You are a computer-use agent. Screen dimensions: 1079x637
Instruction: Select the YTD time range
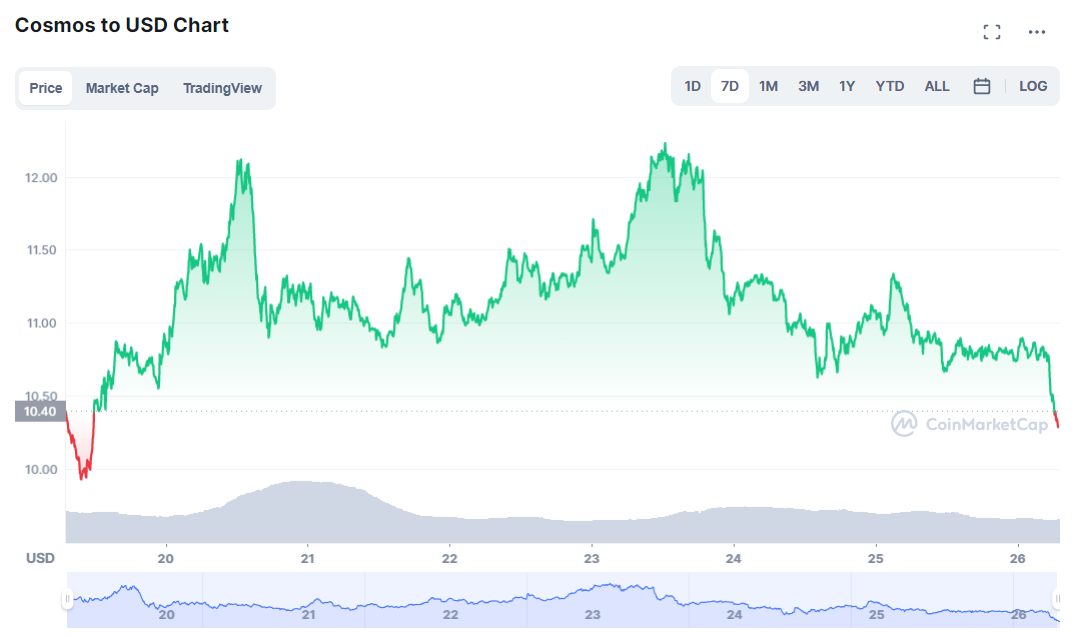coord(890,86)
